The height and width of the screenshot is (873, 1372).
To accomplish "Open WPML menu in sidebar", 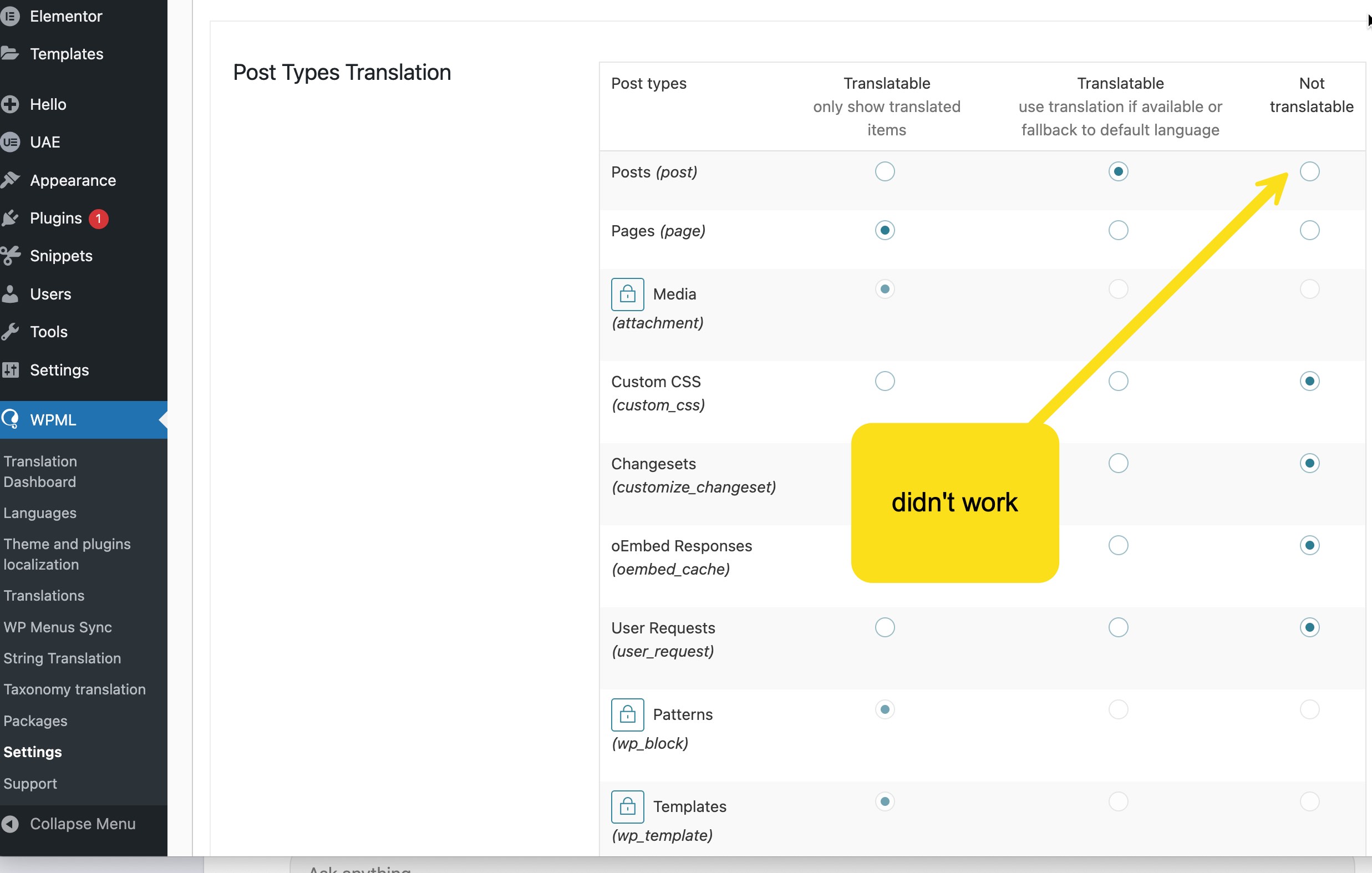I will click(x=53, y=420).
